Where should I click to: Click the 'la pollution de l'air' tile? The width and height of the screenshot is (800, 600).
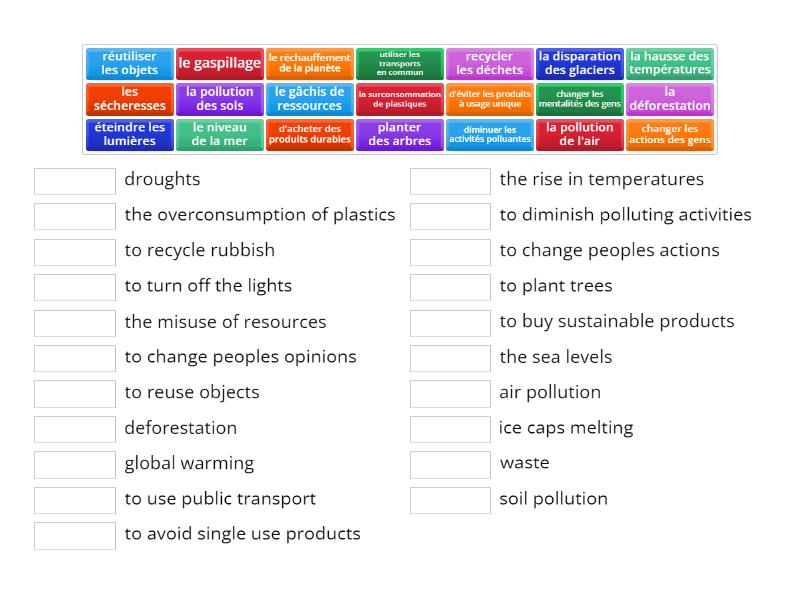tap(580, 135)
